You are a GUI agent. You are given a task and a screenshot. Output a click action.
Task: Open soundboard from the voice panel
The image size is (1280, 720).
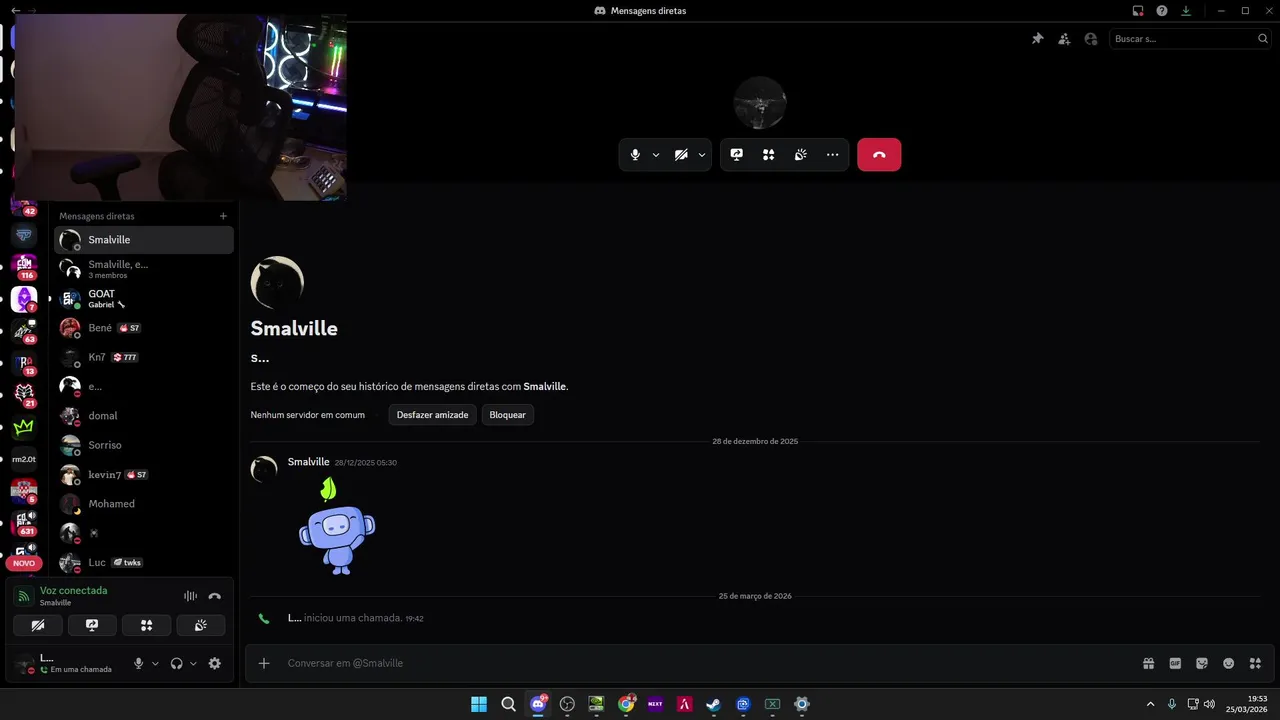[200, 626]
